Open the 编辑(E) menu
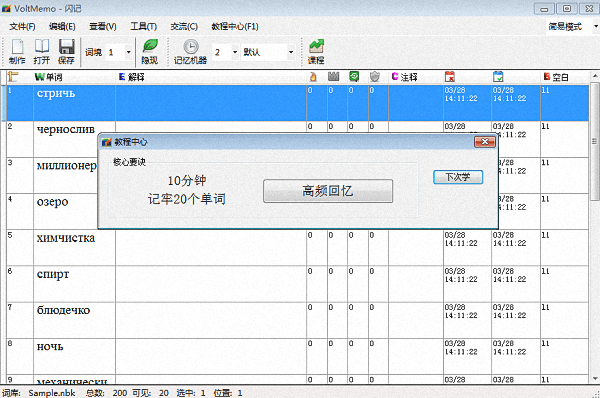The height and width of the screenshot is (398, 600). point(62,26)
